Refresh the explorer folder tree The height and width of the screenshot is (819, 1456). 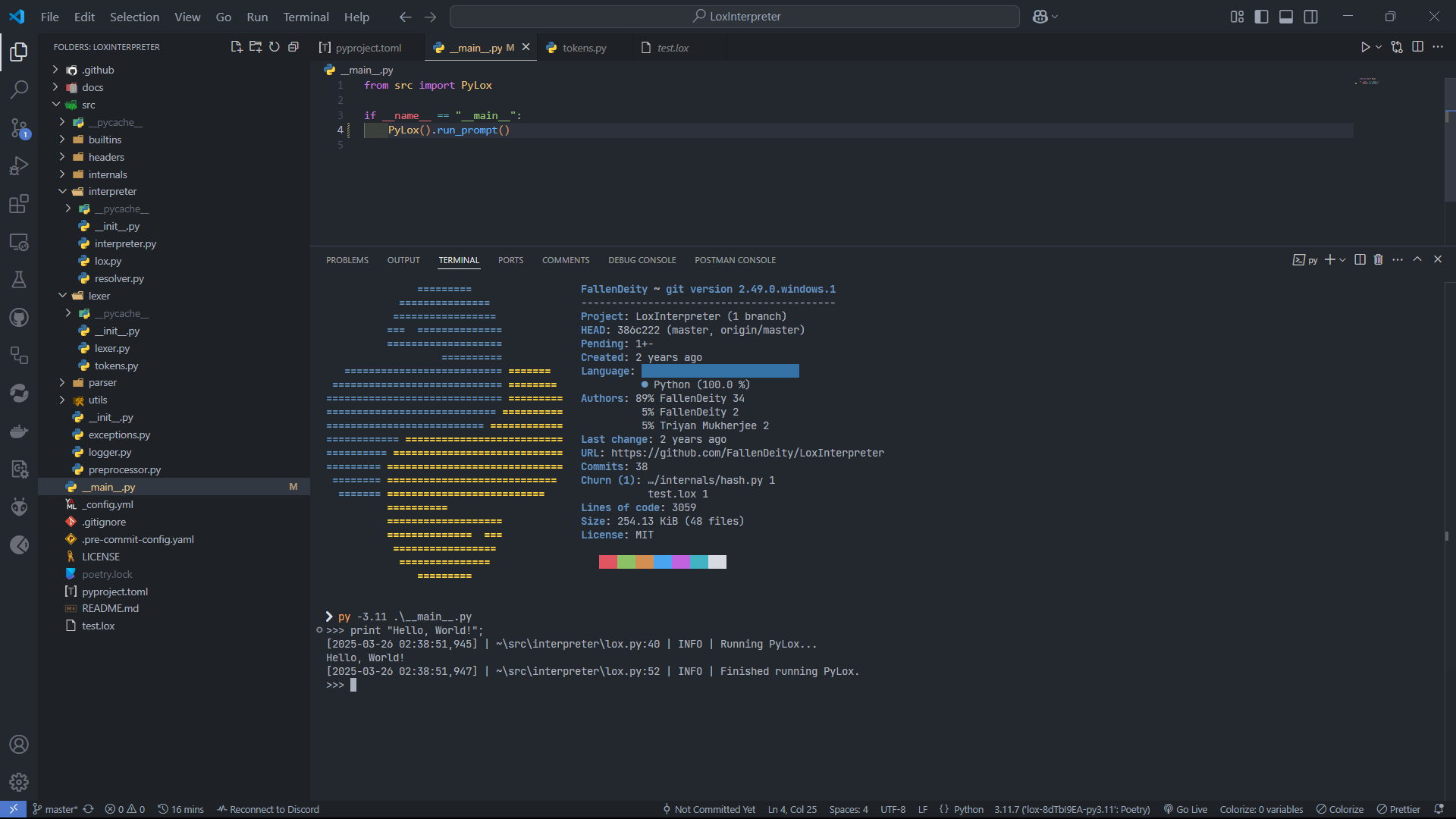[x=275, y=47]
